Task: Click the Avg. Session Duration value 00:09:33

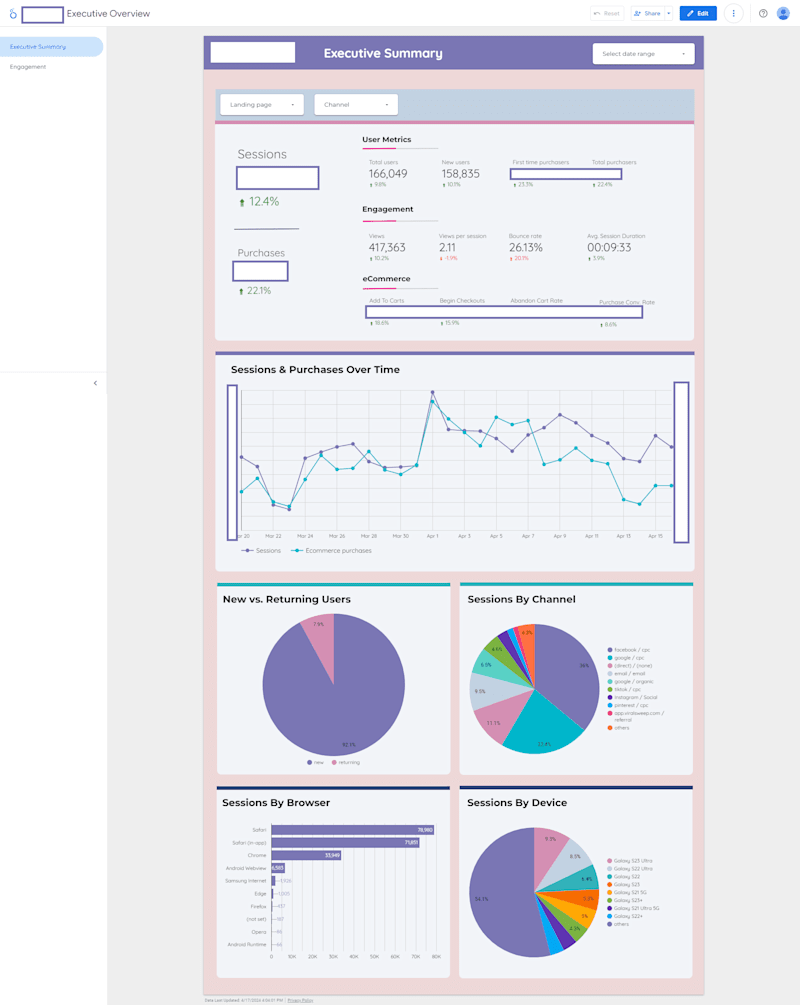Action: pyautogui.click(x=609, y=247)
